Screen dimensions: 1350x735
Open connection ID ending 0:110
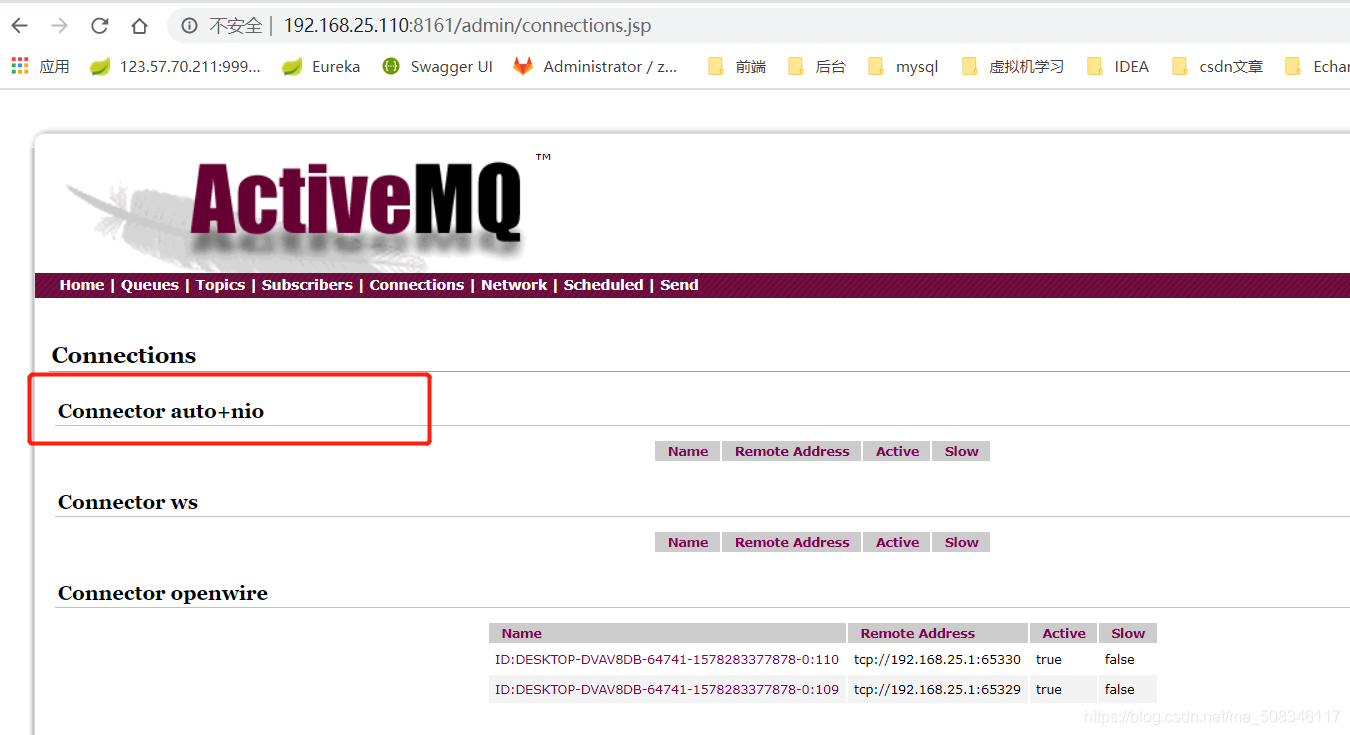(667, 660)
